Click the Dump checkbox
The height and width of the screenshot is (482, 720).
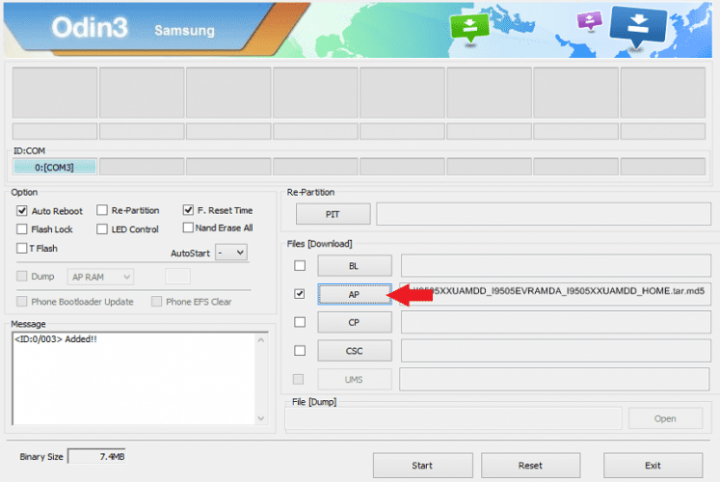click(22, 276)
